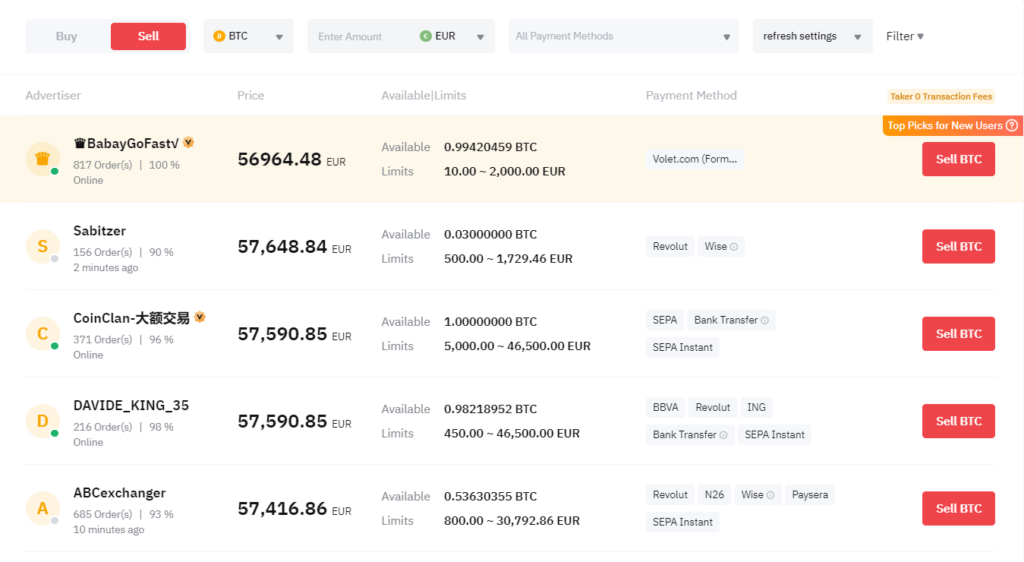Screen dimensions: 1024x562
Task: Click info icon on ABCexchanger's Wise tag
Action: (x=771, y=495)
